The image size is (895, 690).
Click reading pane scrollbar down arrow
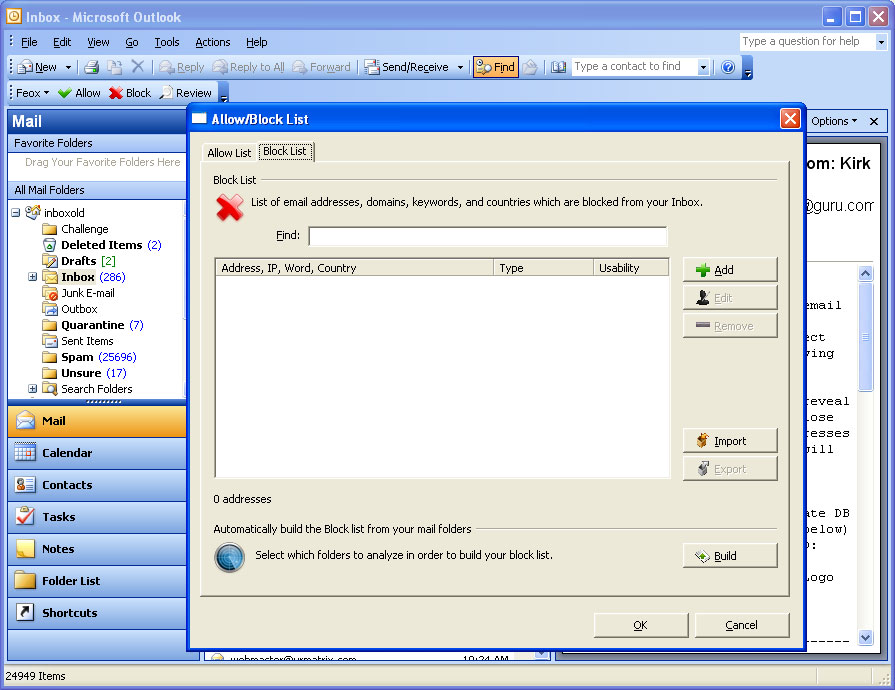866,637
